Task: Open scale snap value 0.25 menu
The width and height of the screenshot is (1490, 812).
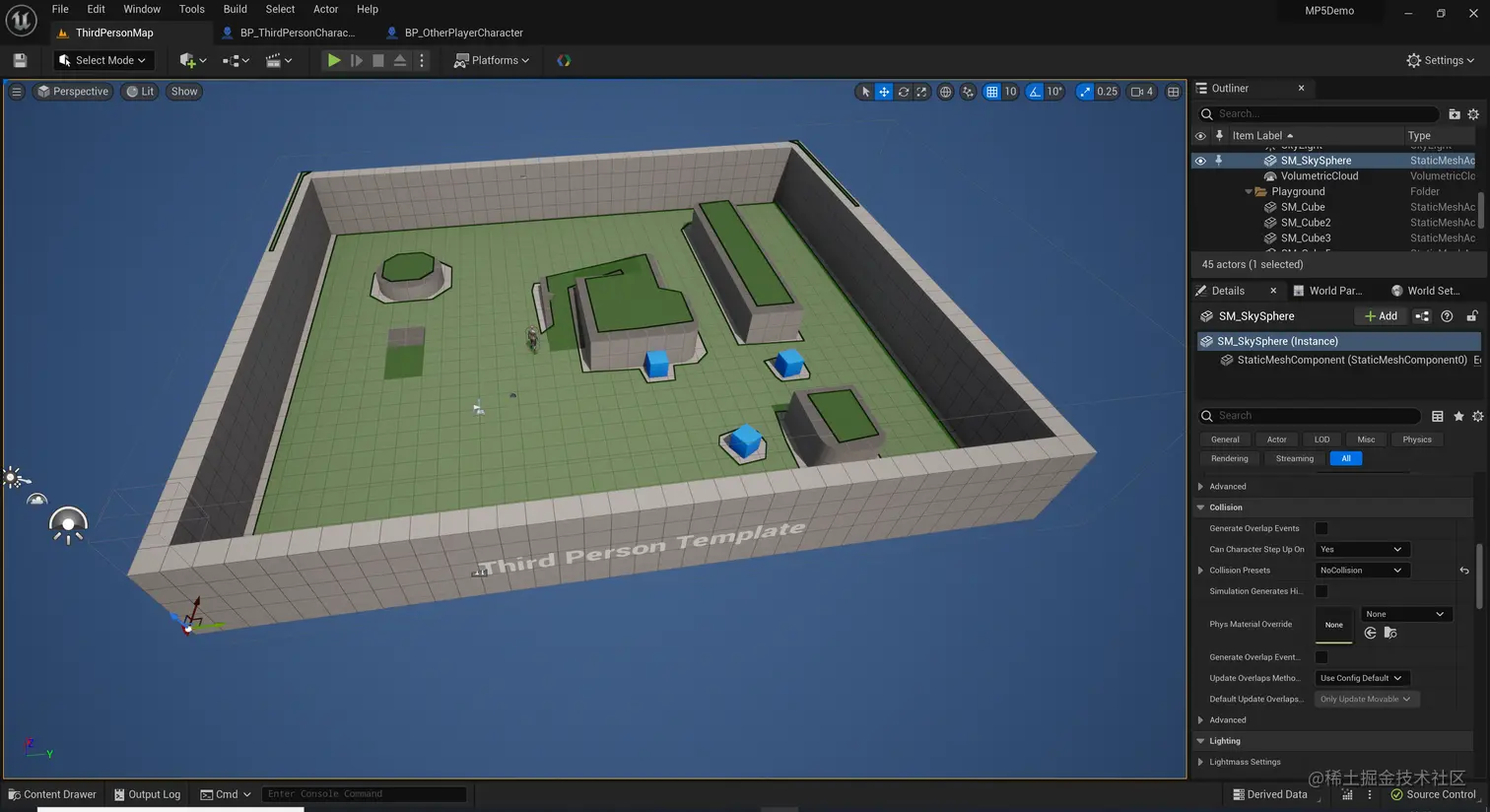Action: click(x=1108, y=92)
